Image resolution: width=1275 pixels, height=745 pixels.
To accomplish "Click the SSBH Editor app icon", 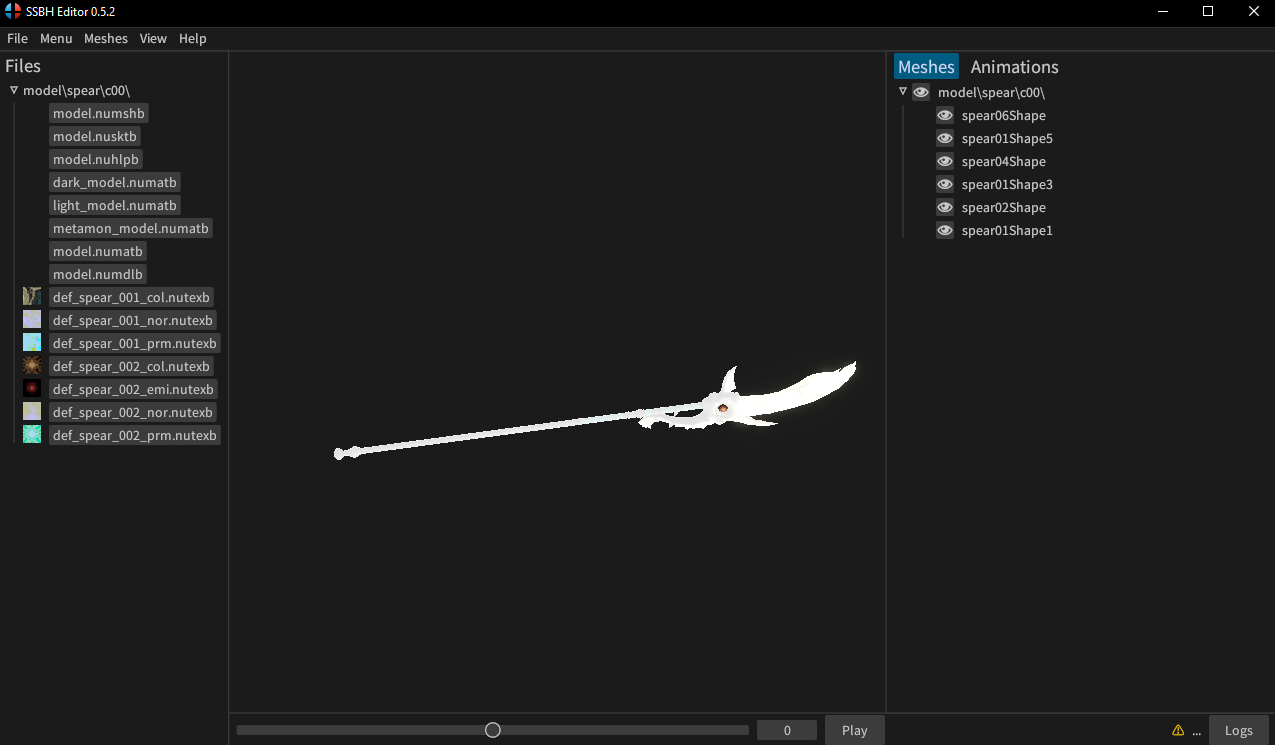I will pyautogui.click(x=13, y=11).
